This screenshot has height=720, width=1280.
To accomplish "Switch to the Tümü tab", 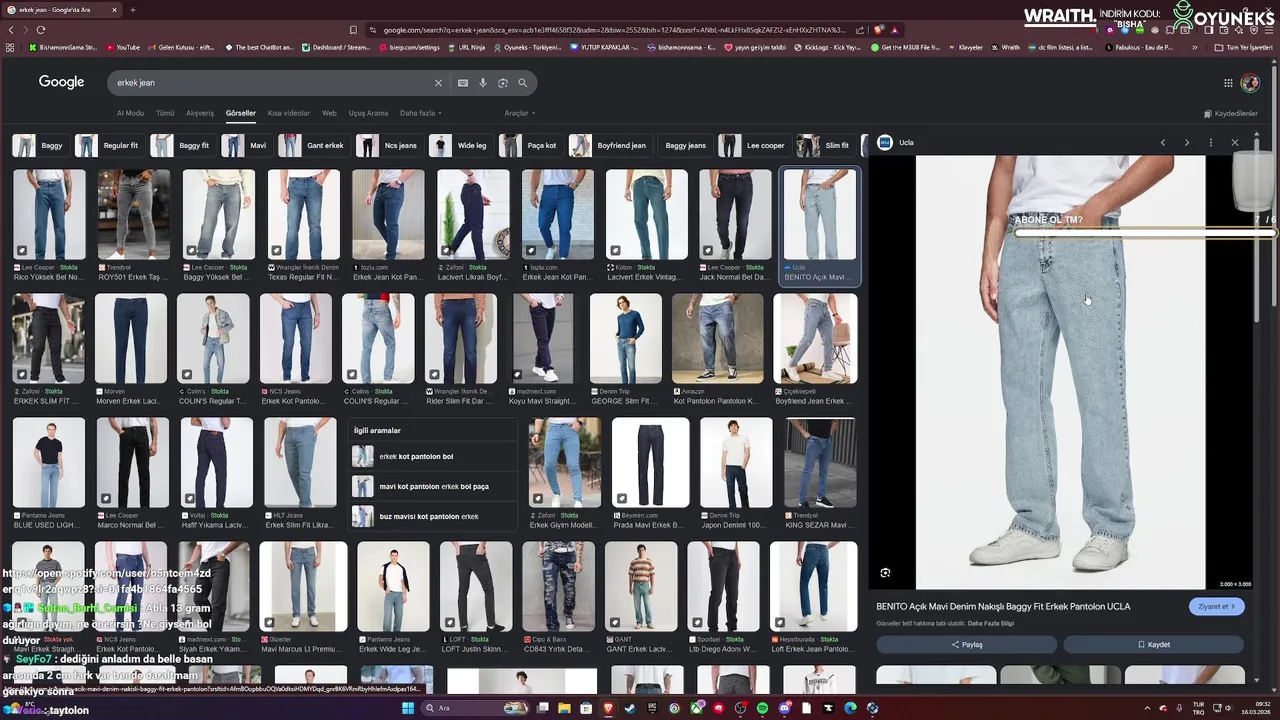I will pos(165,113).
